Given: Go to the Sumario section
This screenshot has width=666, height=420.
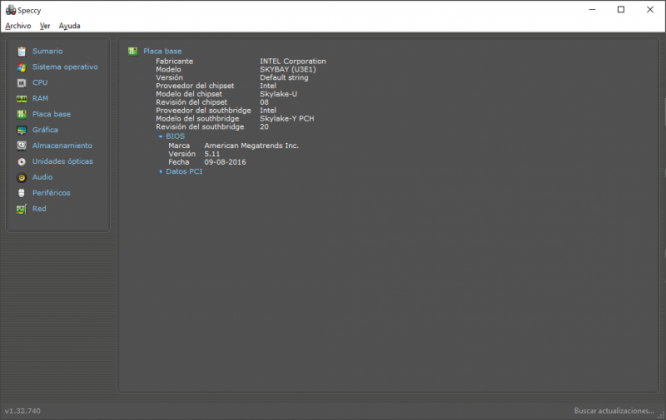Looking at the screenshot, I should coord(47,51).
